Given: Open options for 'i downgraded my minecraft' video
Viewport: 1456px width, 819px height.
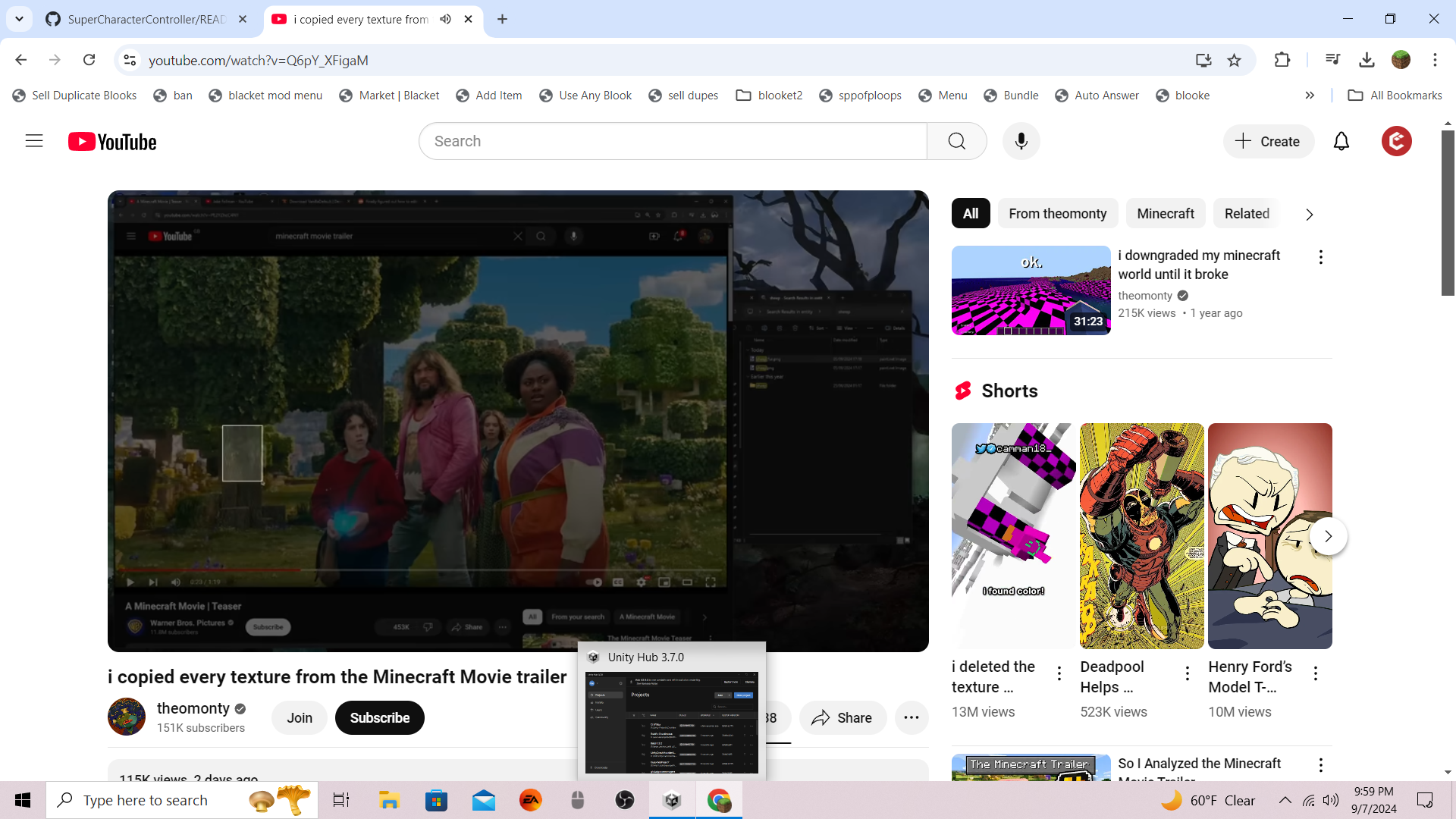Looking at the screenshot, I should point(1320,257).
